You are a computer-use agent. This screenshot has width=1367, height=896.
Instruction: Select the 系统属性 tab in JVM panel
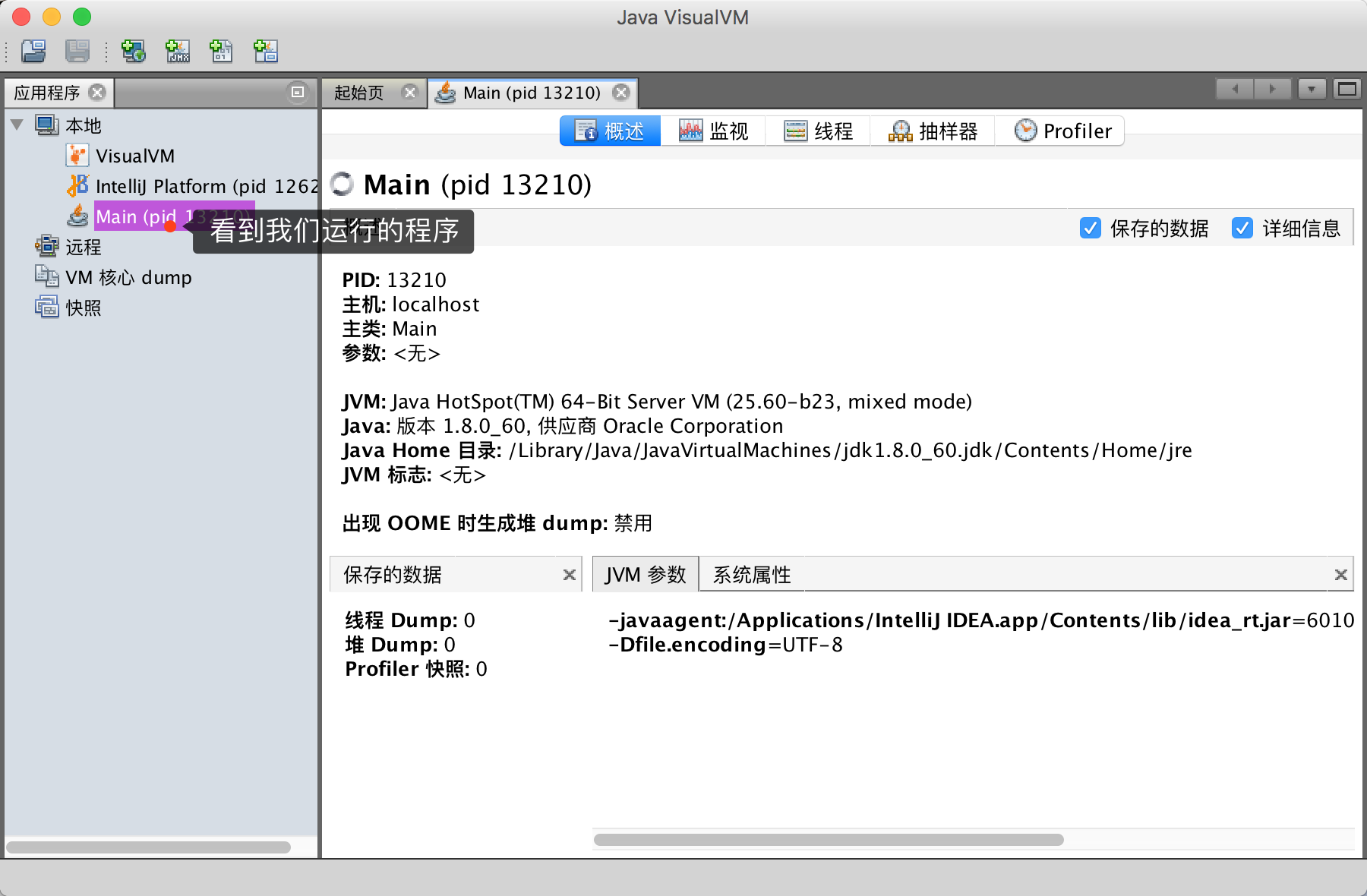[x=750, y=575]
